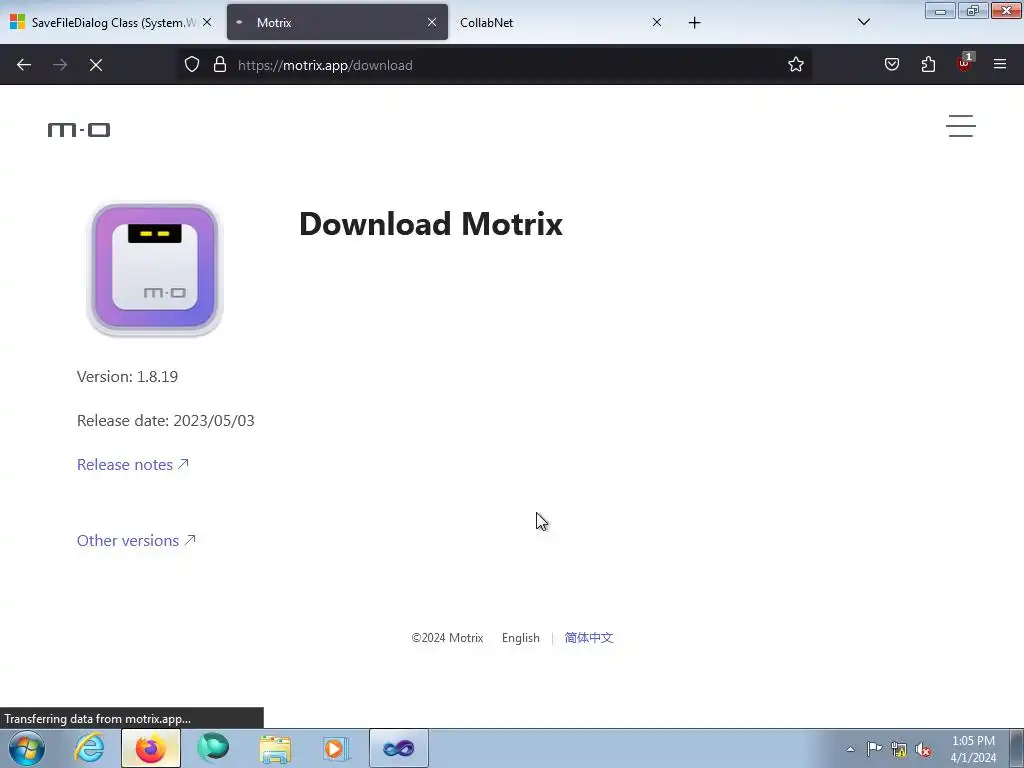Image resolution: width=1024 pixels, height=768 pixels.
Task: Open the Release notes link
Action: (x=133, y=464)
